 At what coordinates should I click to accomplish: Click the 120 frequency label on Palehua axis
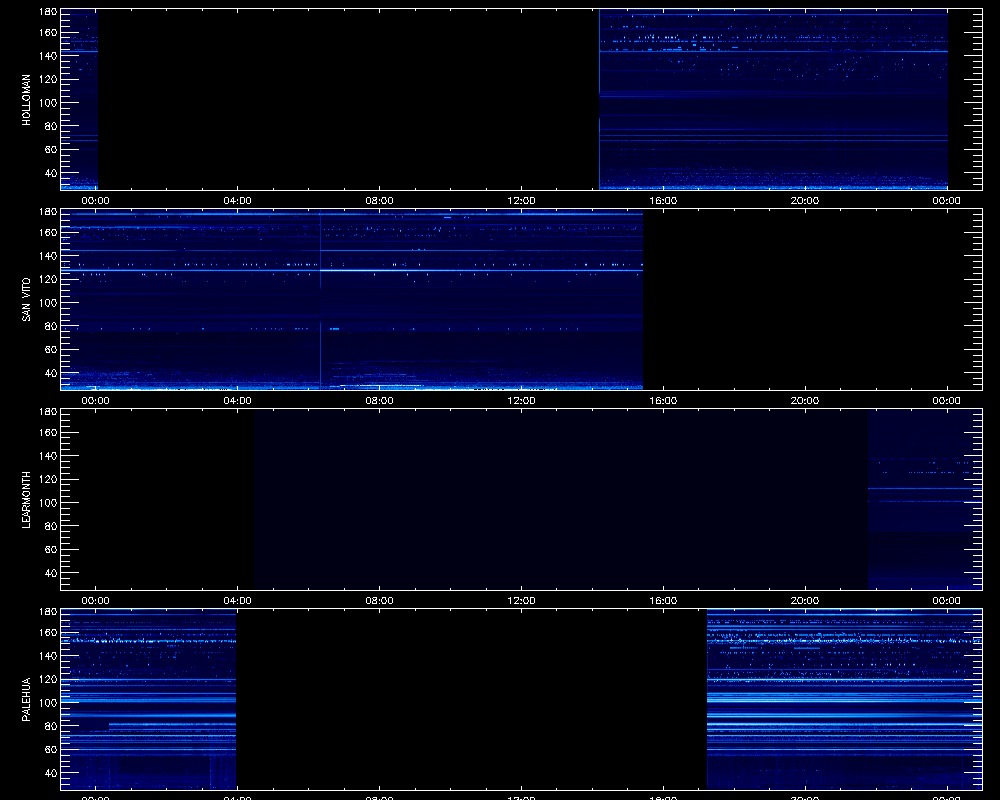(x=48, y=679)
